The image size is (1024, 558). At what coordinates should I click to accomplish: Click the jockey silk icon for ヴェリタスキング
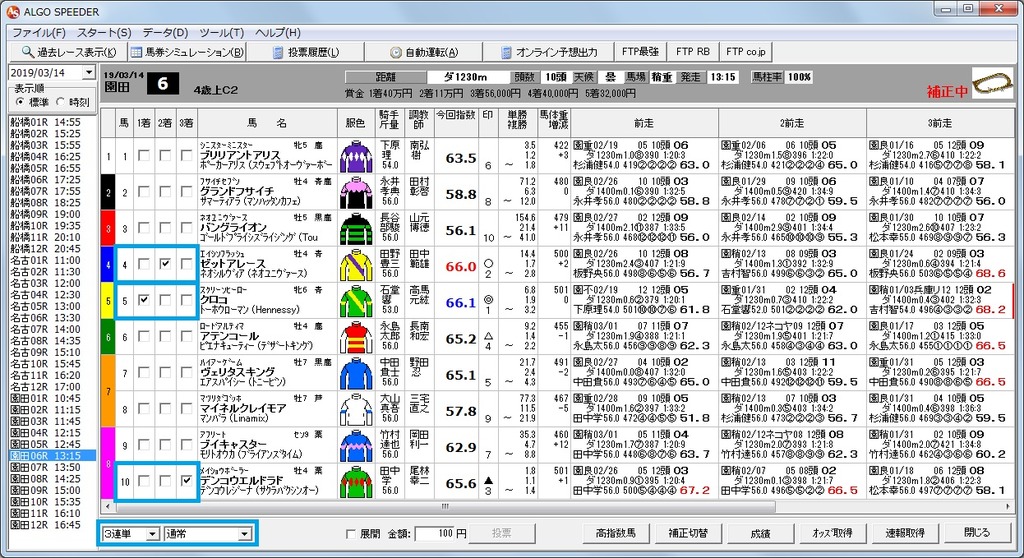click(x=356, y=374)
